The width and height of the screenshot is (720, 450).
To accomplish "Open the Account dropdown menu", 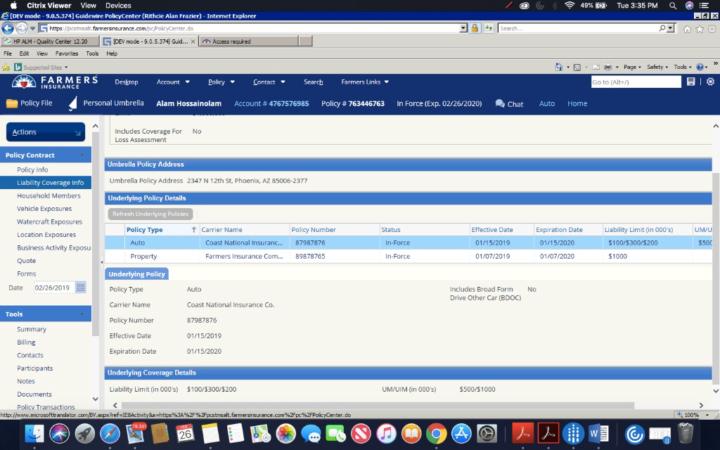I will point(173,82).
